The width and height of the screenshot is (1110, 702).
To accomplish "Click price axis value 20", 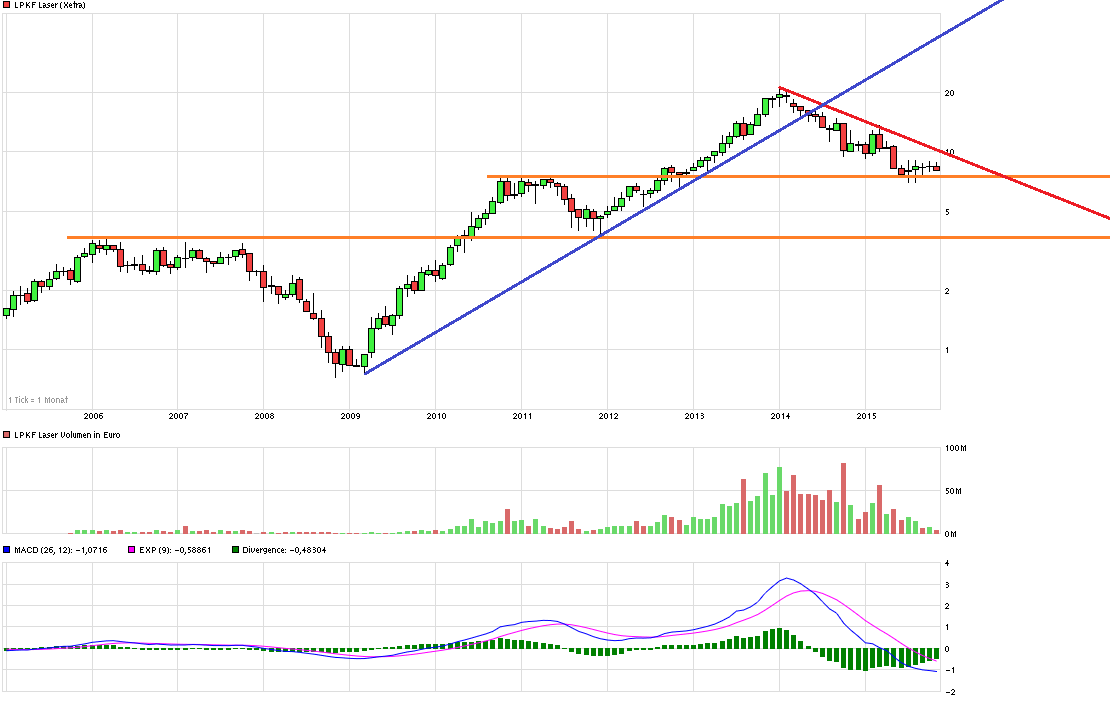I will [x=949, y=93].
